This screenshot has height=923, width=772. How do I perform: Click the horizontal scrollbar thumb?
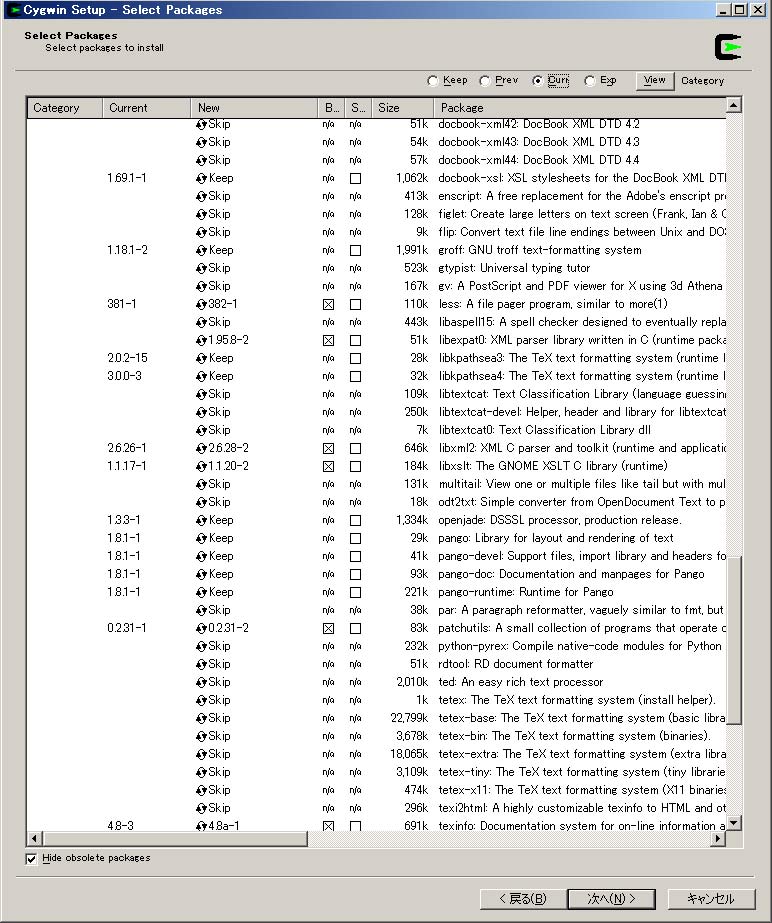(x=174, y=838)
